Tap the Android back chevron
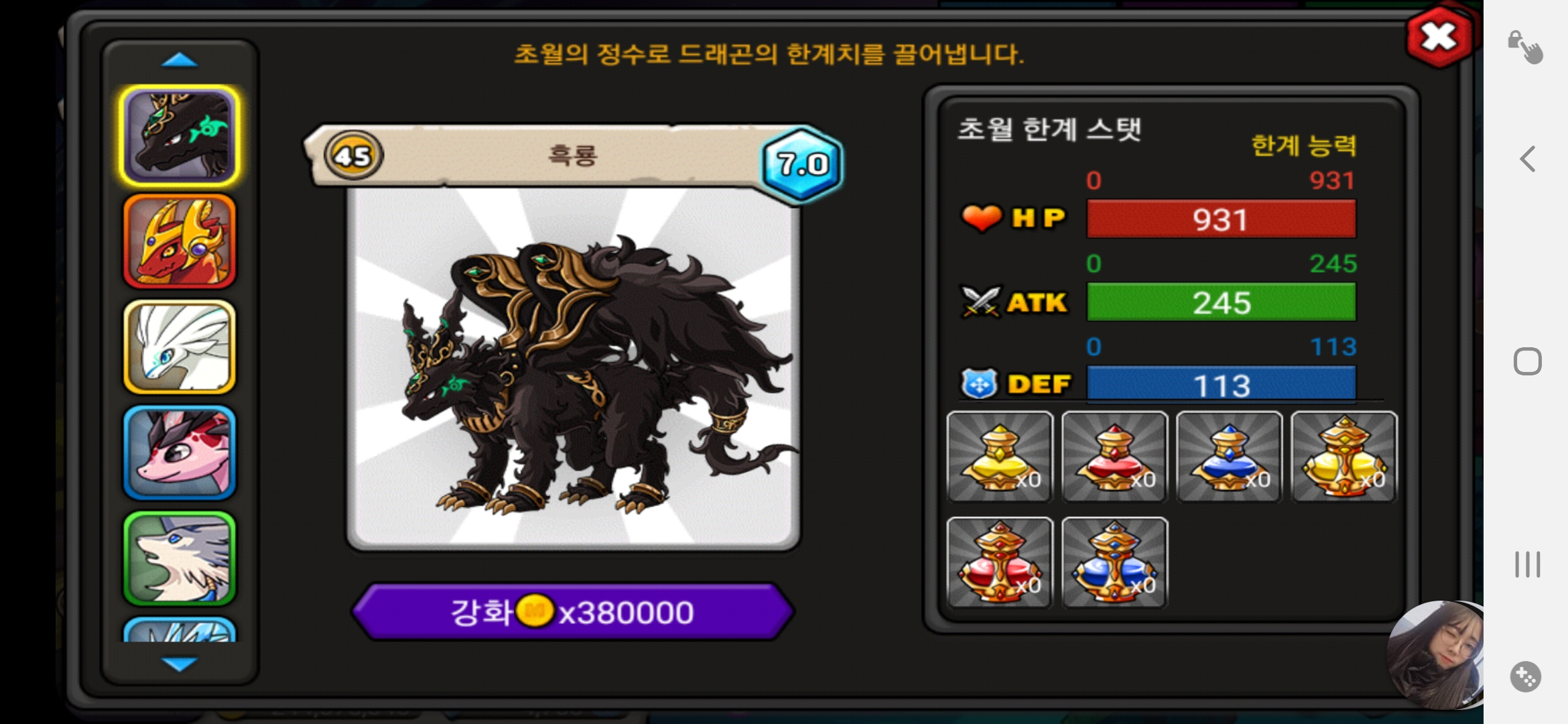Viewport: 1568px width, 724px height. click(1527, 159)
